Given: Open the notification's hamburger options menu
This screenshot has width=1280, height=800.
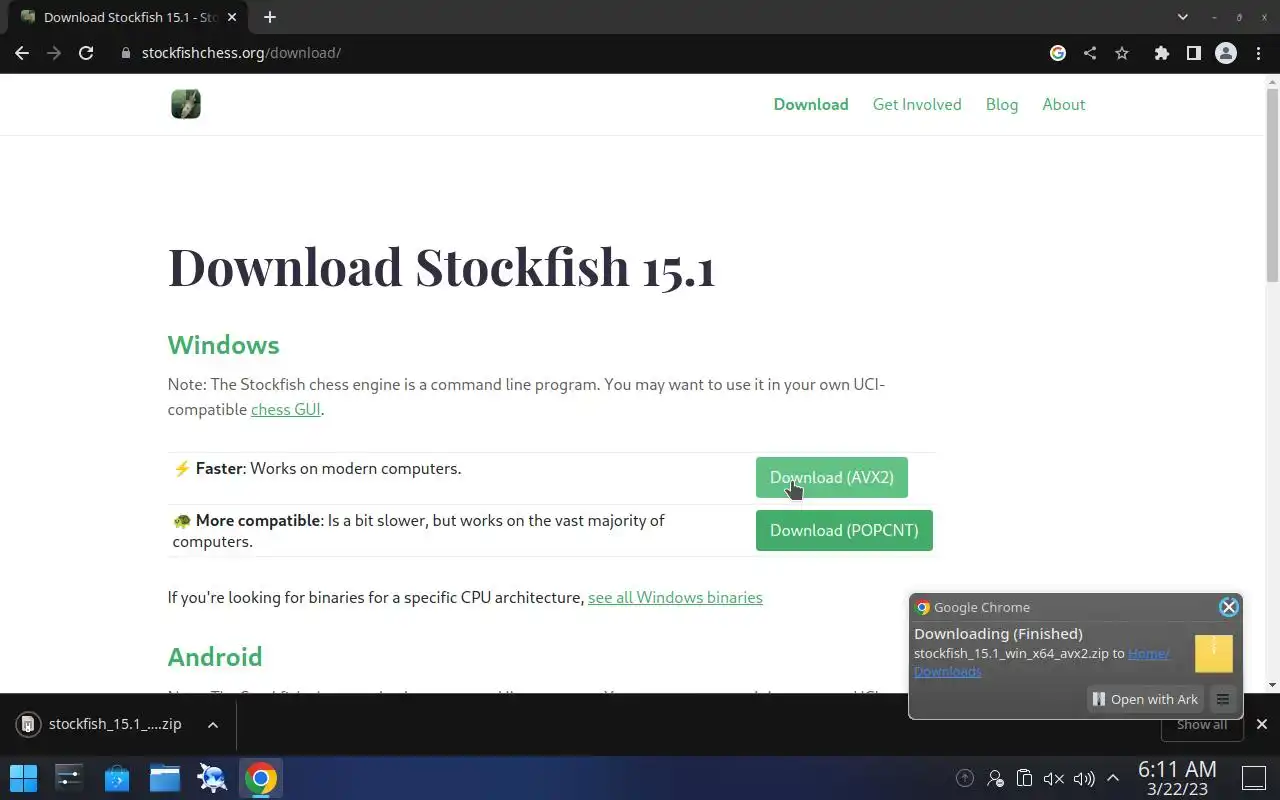Looking at the screenshot, I should pos(1222,699).
